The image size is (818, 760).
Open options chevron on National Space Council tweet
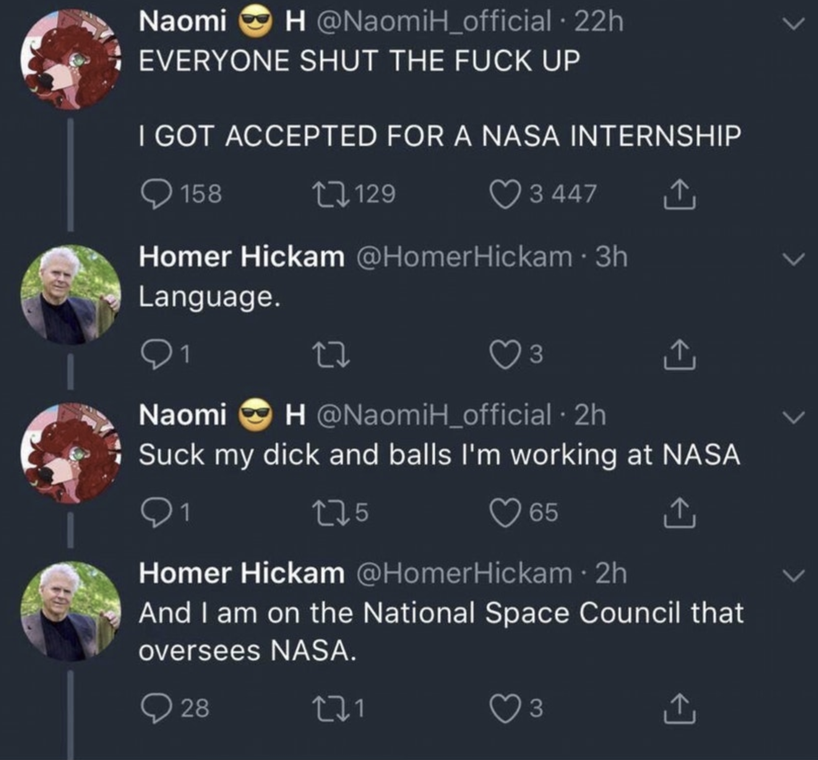click(x=793, y=574)
